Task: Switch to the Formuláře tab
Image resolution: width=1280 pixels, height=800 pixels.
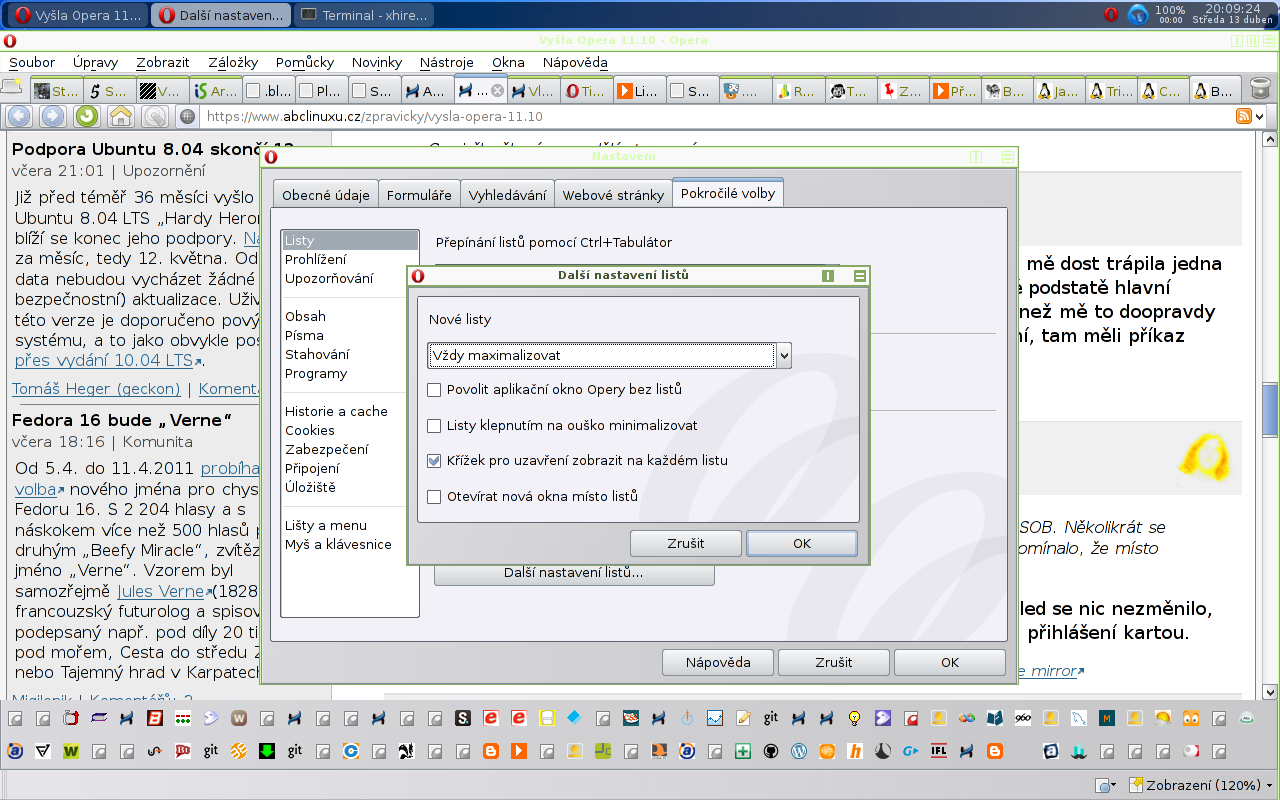Action: pyautogui.click(x=419, y=195)
